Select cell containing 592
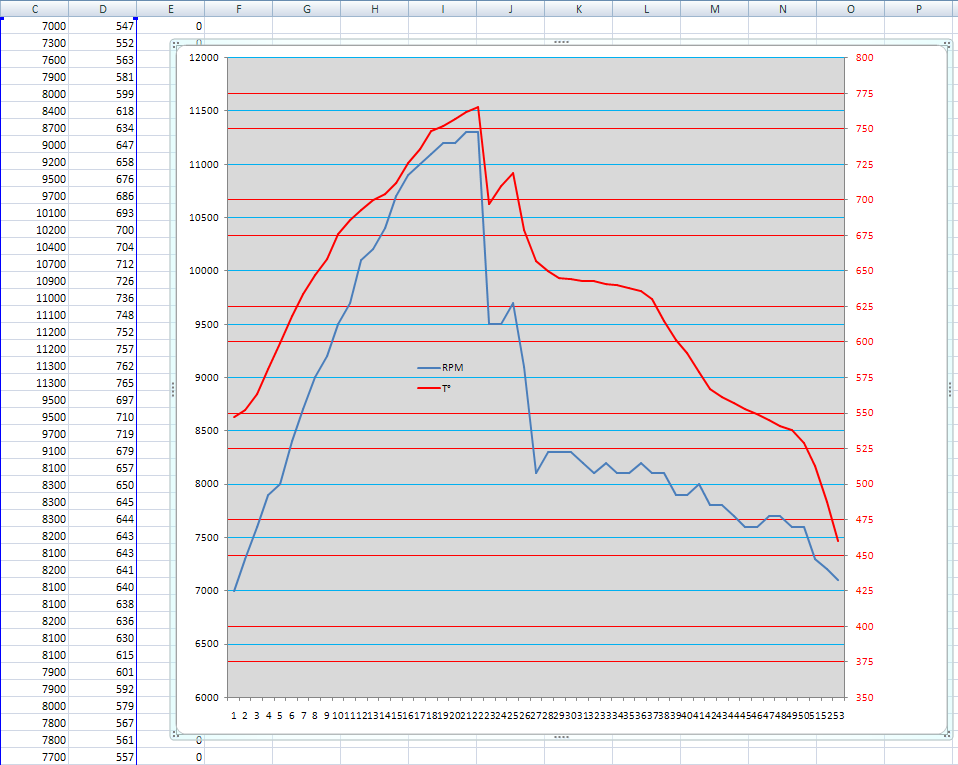 [103, 689]
